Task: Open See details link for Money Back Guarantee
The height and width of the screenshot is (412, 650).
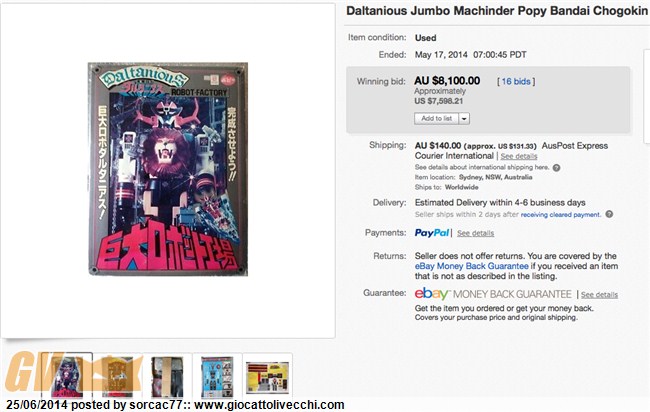Action: tap(599, 295)
